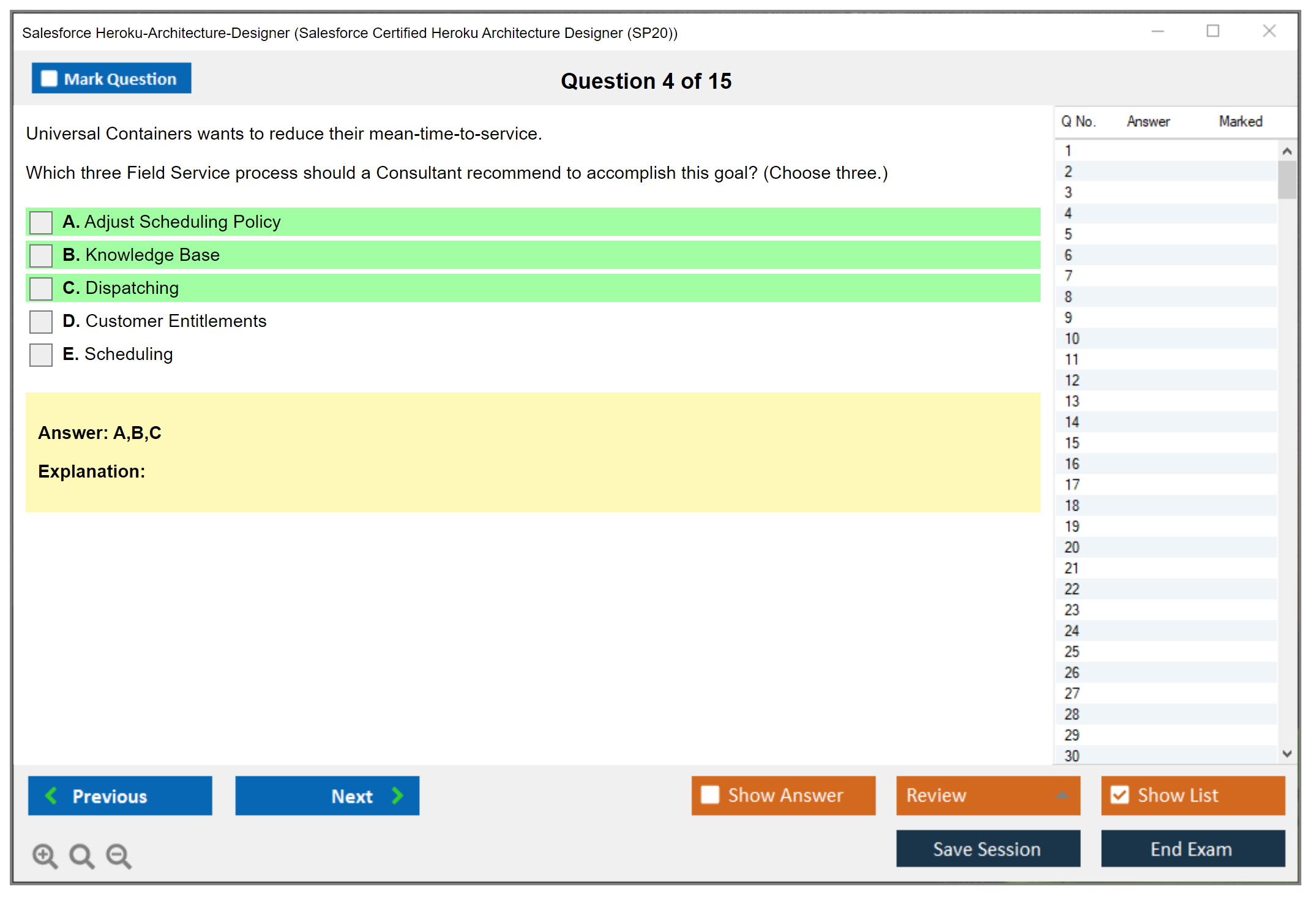The height and width of the screenshot is (900, 1316).
Task: Minimize the exam window
Action: click(1157, 31)
